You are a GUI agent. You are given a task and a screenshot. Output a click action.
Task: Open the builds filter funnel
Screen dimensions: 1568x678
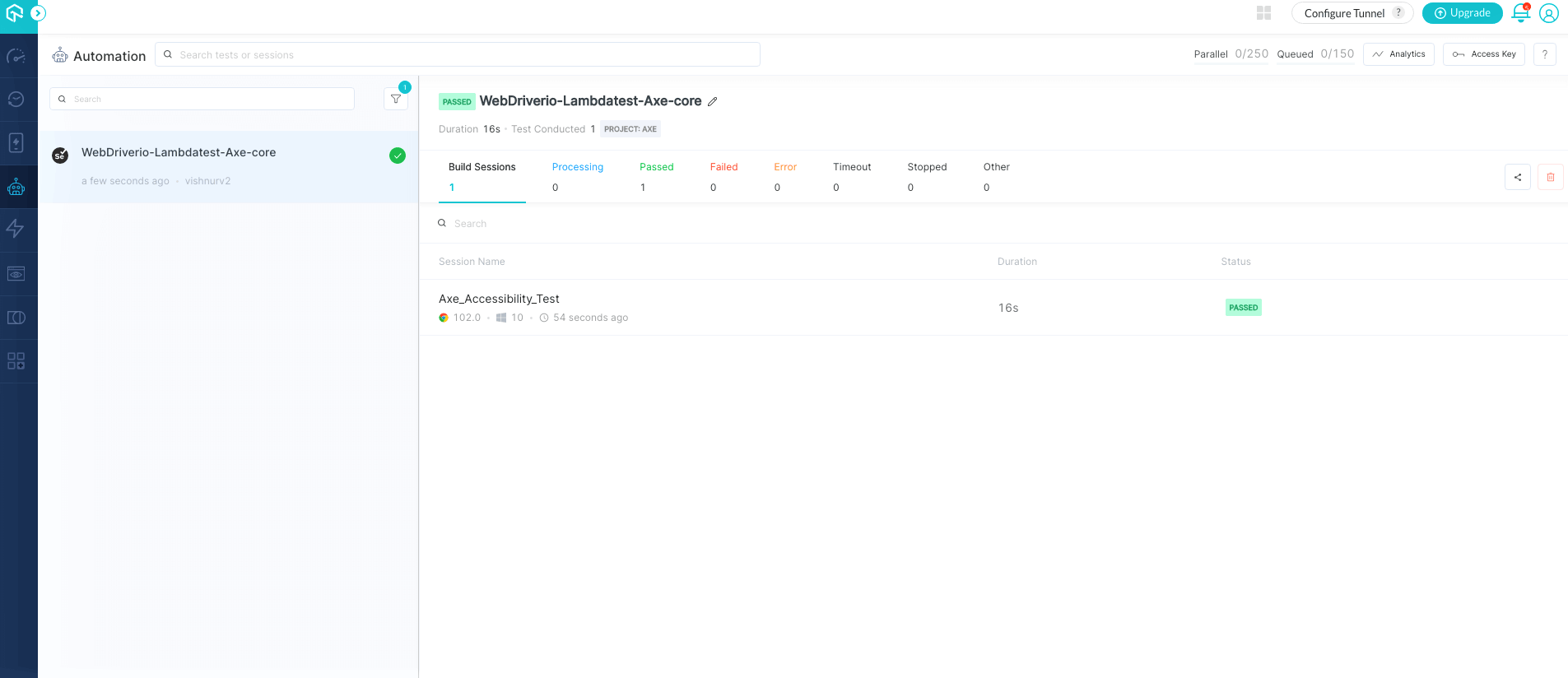(x=396, y=99)
